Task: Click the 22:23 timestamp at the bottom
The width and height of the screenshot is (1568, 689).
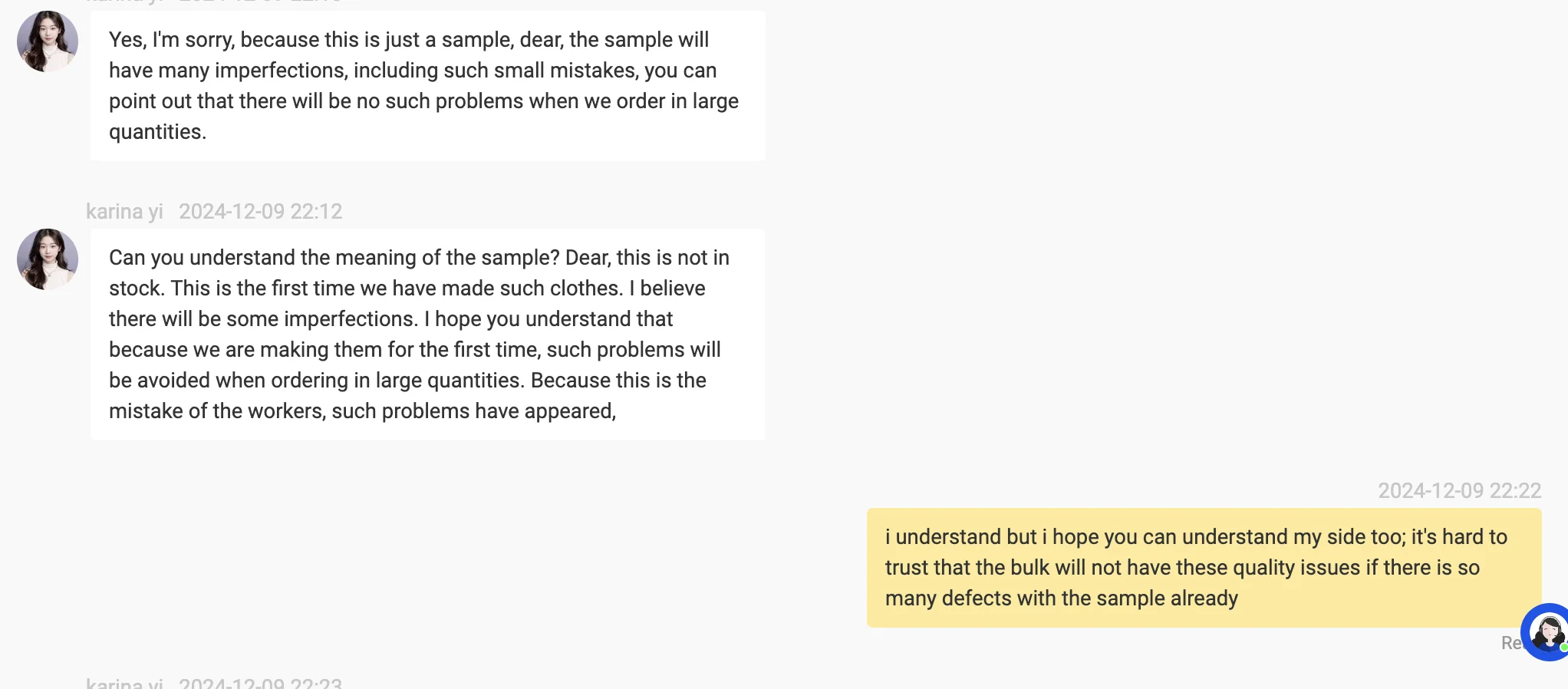Action: click(261, 683)
